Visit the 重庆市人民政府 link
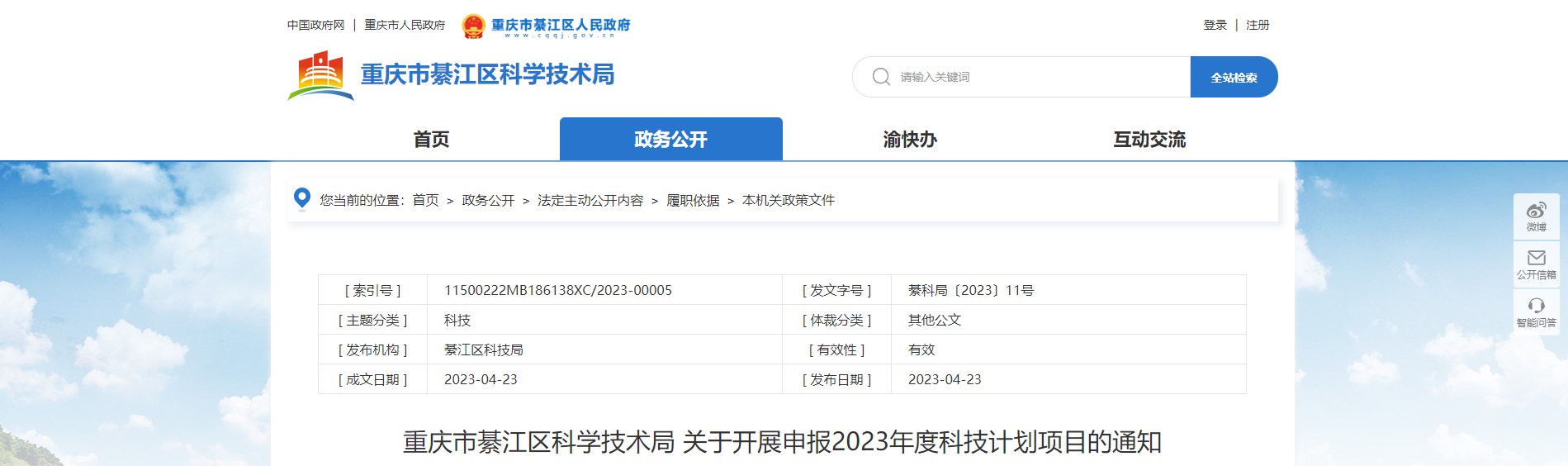Screen dimensions: 1568x466 [405, 26]
